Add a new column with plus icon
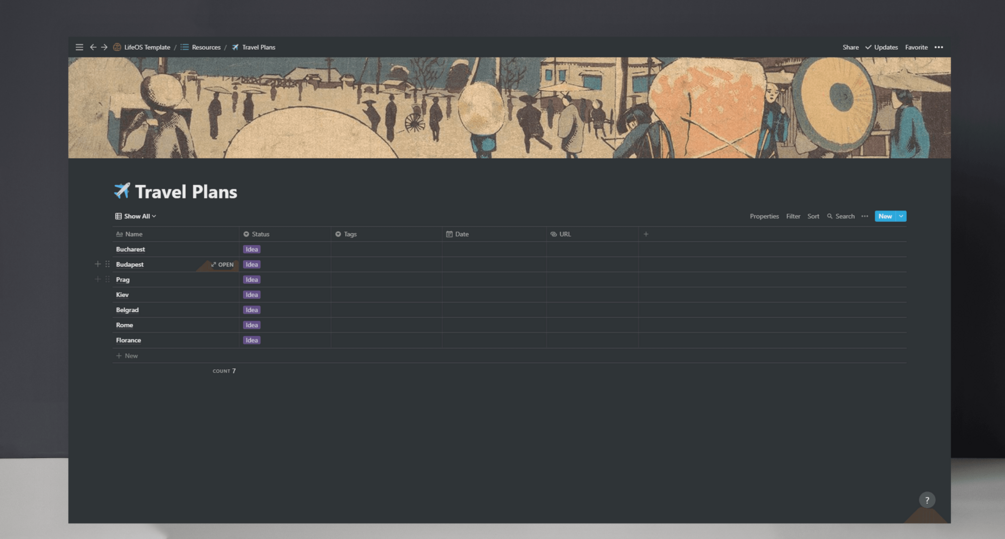1005x539 pixels. tap(646, 235)
